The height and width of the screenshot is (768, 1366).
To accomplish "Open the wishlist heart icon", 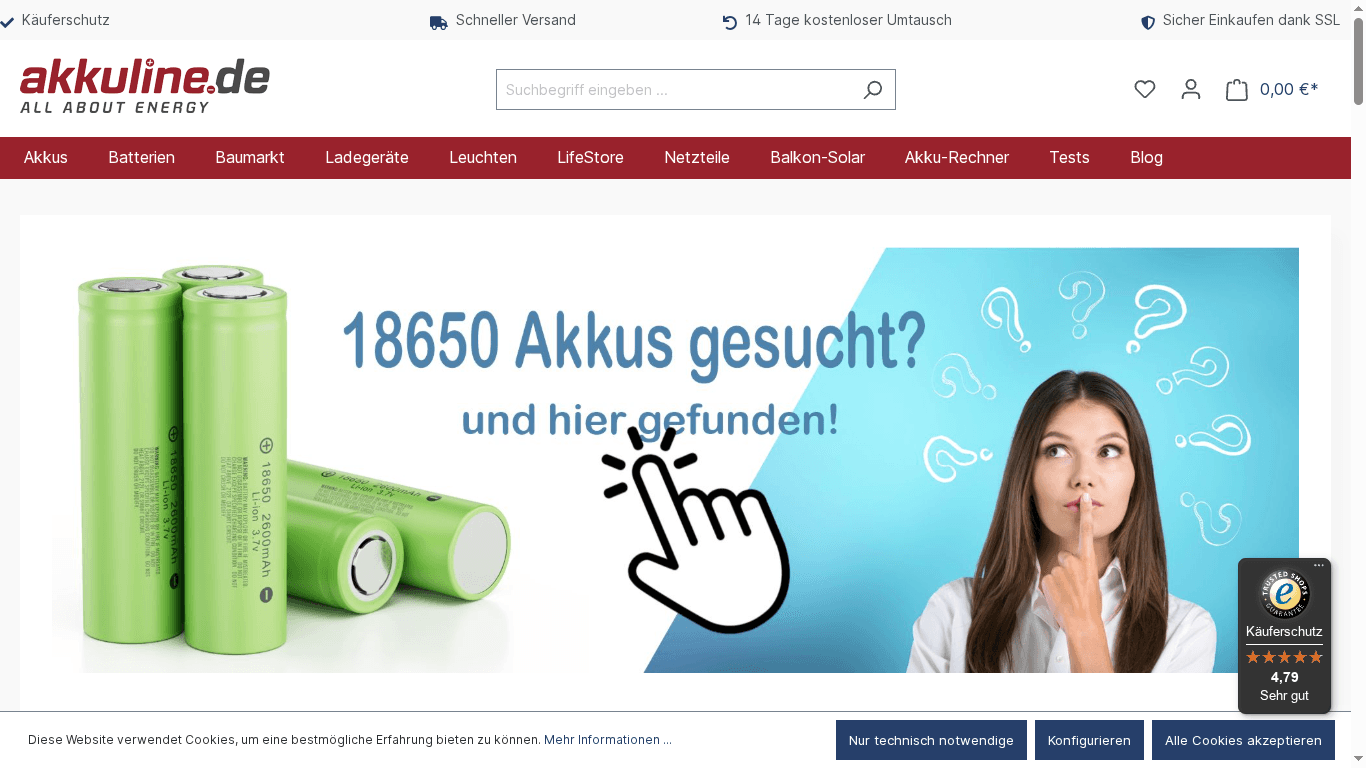I will 1144,89.
